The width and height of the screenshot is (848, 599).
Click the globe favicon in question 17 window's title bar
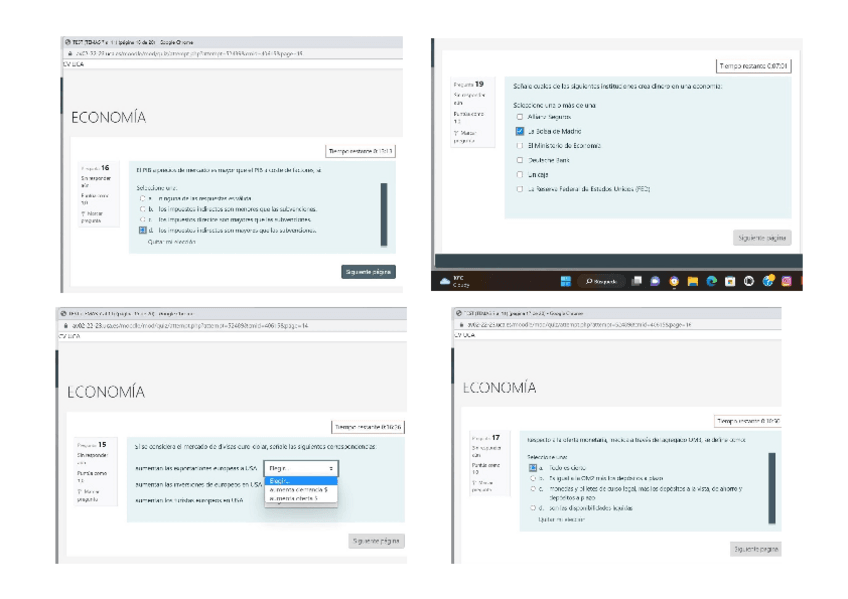tap(459, 313)
